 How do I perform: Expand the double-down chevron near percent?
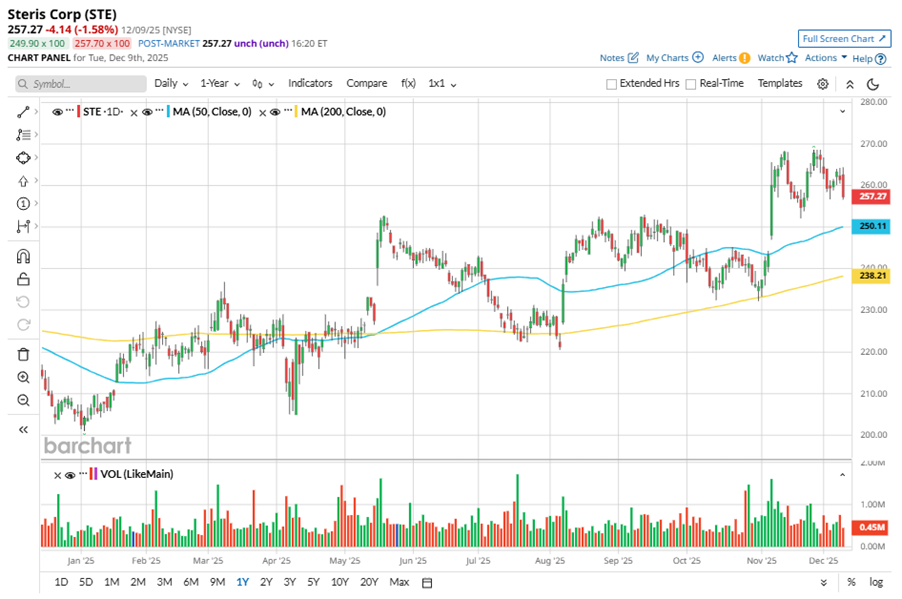(824, 583)
